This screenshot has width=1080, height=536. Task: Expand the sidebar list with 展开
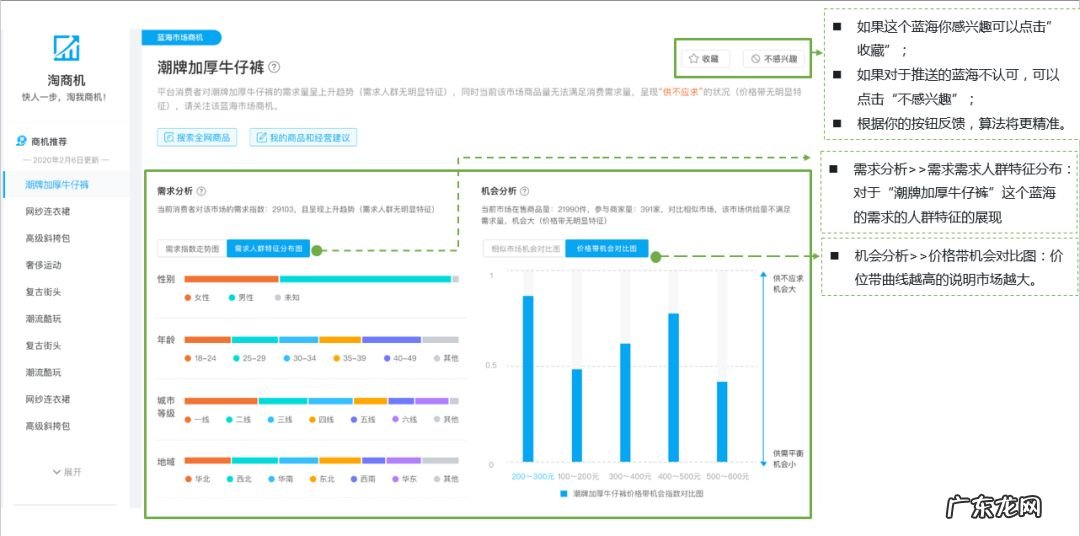tap(67, 472)
